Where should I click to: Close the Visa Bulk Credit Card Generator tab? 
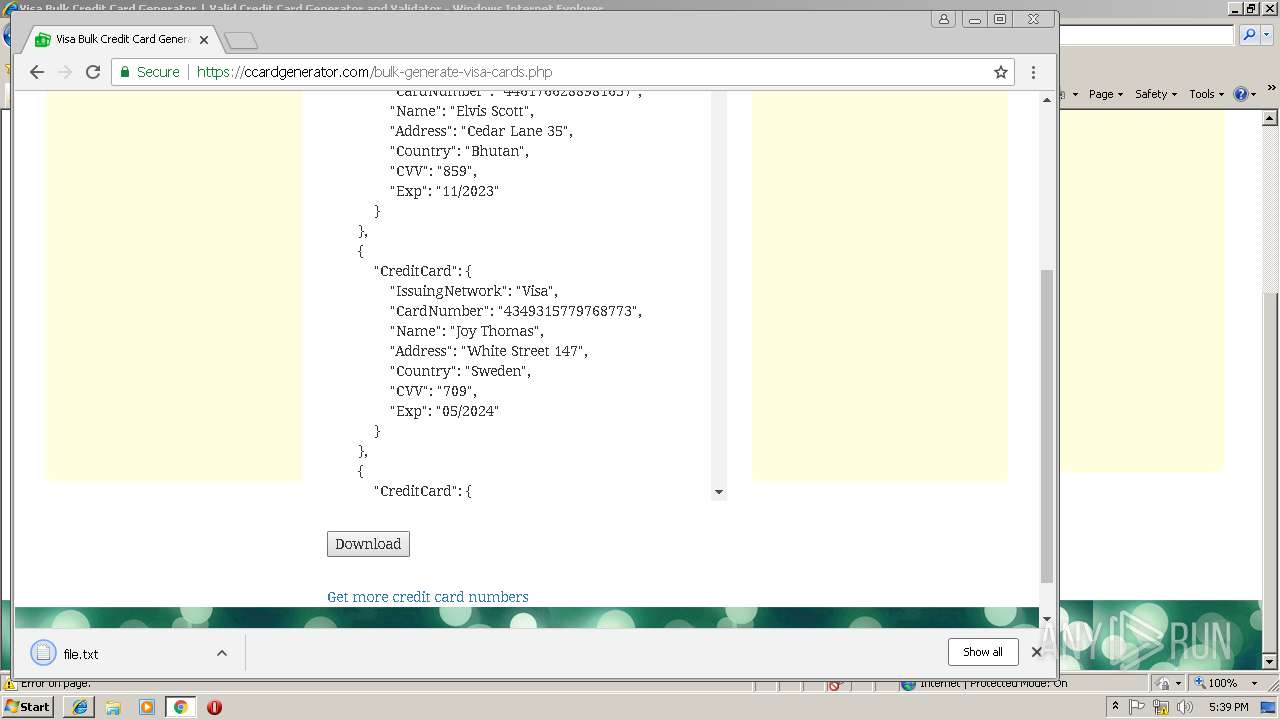(x=204, y=40)
